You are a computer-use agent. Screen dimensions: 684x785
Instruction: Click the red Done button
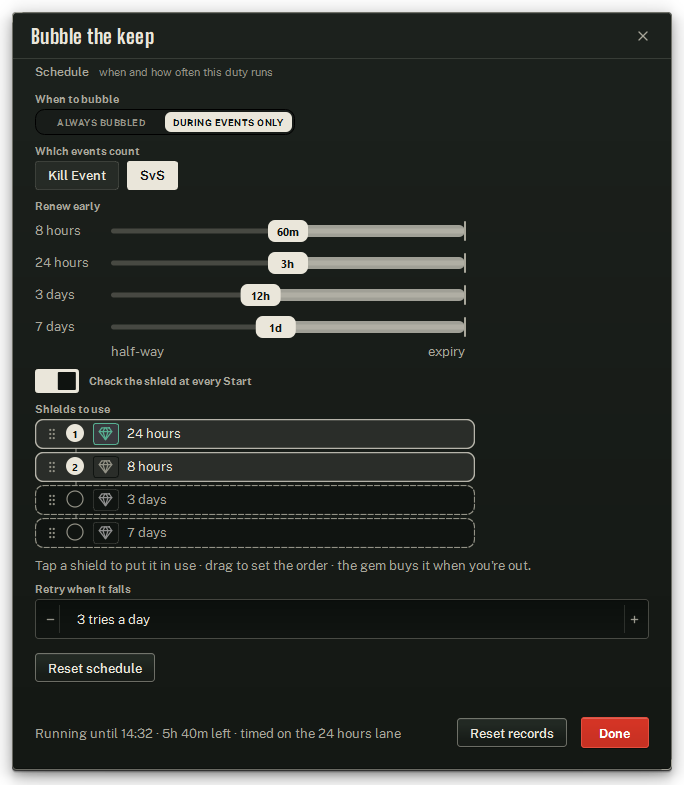click(x=615, y=733)
